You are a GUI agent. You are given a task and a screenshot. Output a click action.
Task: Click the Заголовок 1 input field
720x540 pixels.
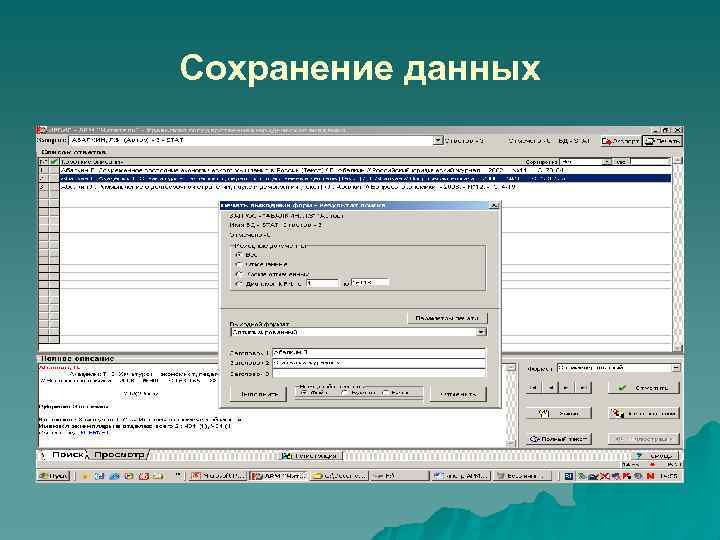[379, 352]
